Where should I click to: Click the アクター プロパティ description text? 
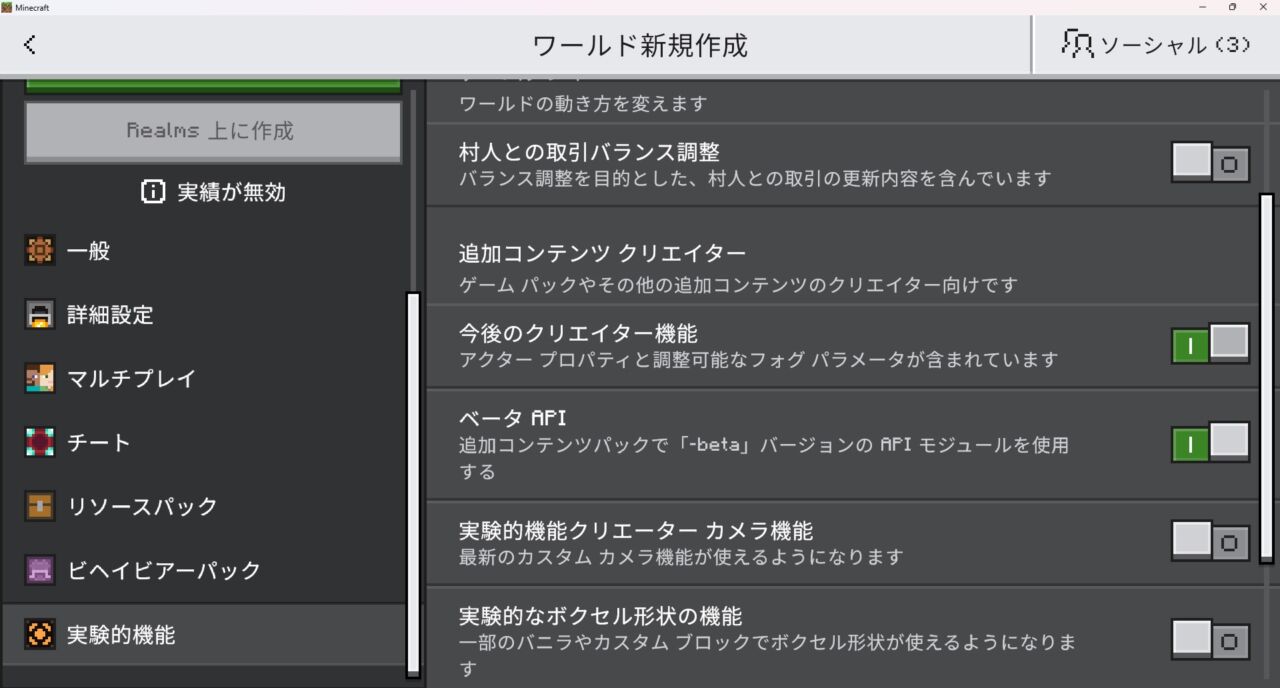coord(758,359)
